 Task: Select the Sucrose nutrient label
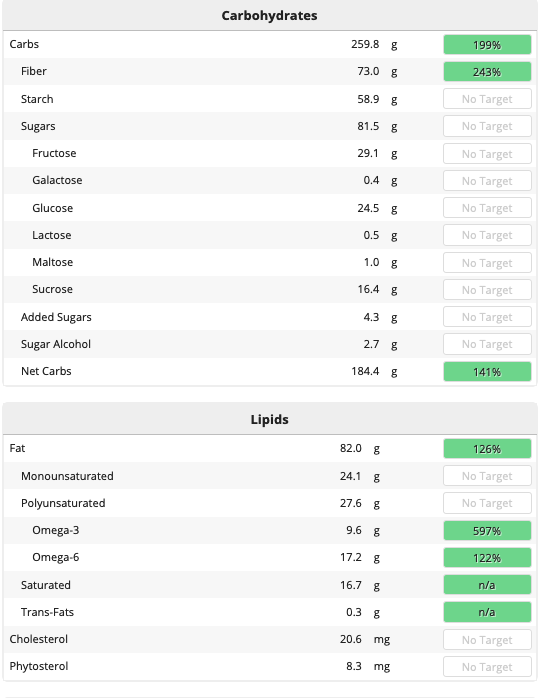53,289
